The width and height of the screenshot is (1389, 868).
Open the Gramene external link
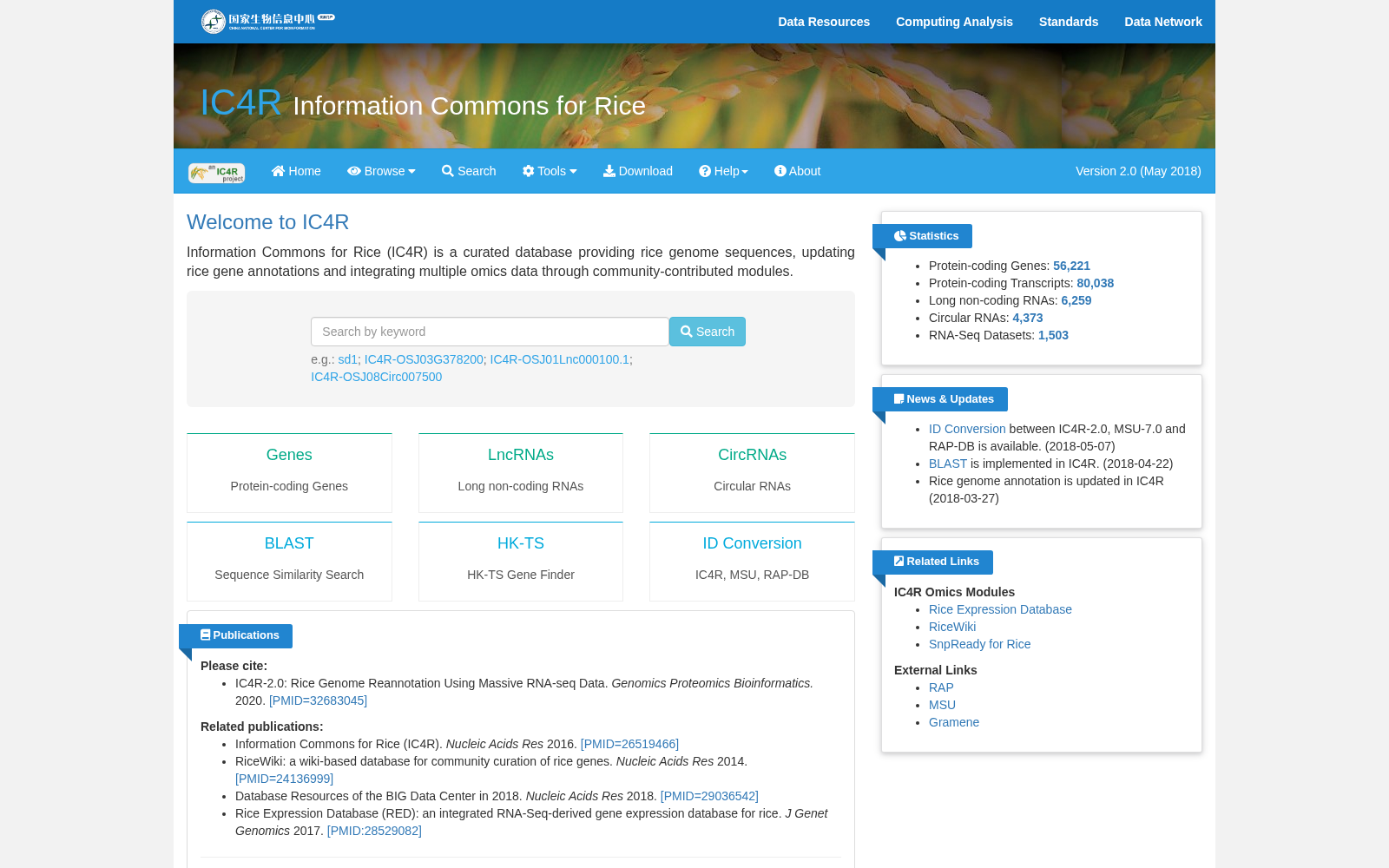pyautogui.click(x=954, y=722)
